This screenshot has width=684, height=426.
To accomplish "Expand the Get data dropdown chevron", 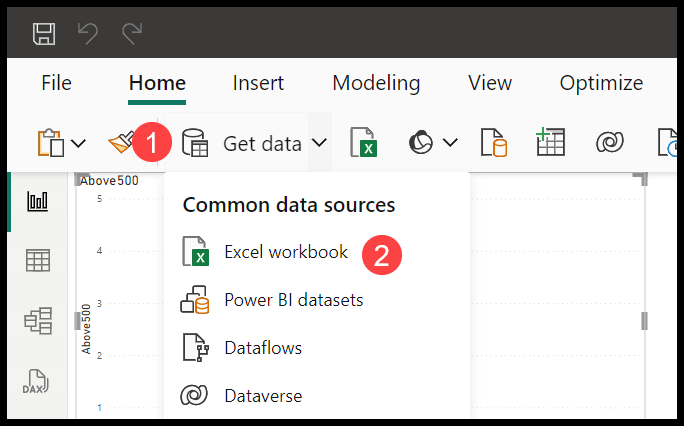I will coord(319,142).
